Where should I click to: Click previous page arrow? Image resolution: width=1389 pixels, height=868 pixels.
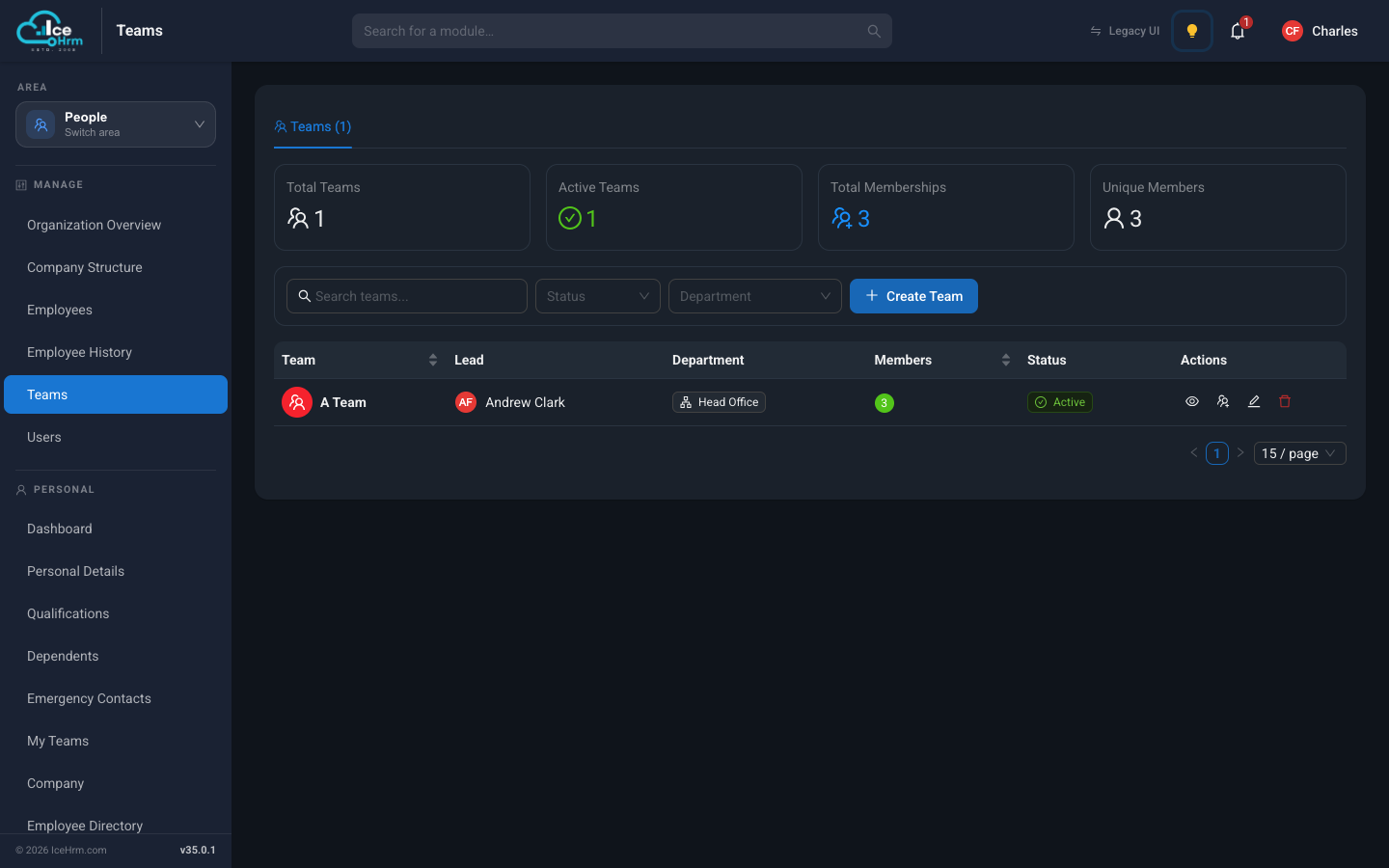pos(1194,452)
